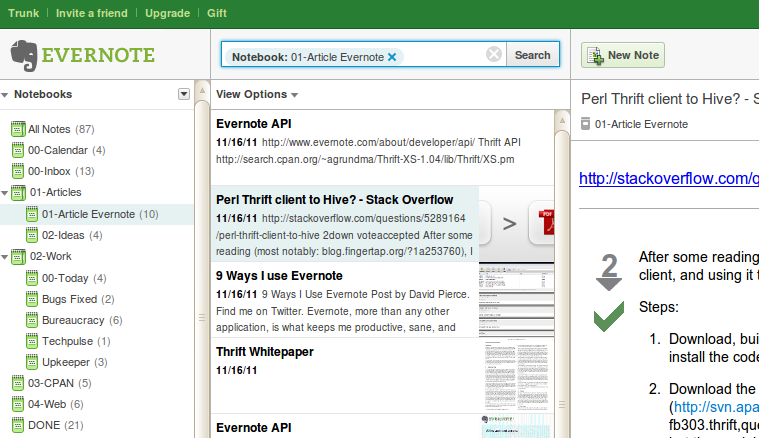Open the Gift link in top bar

point(216,13)
